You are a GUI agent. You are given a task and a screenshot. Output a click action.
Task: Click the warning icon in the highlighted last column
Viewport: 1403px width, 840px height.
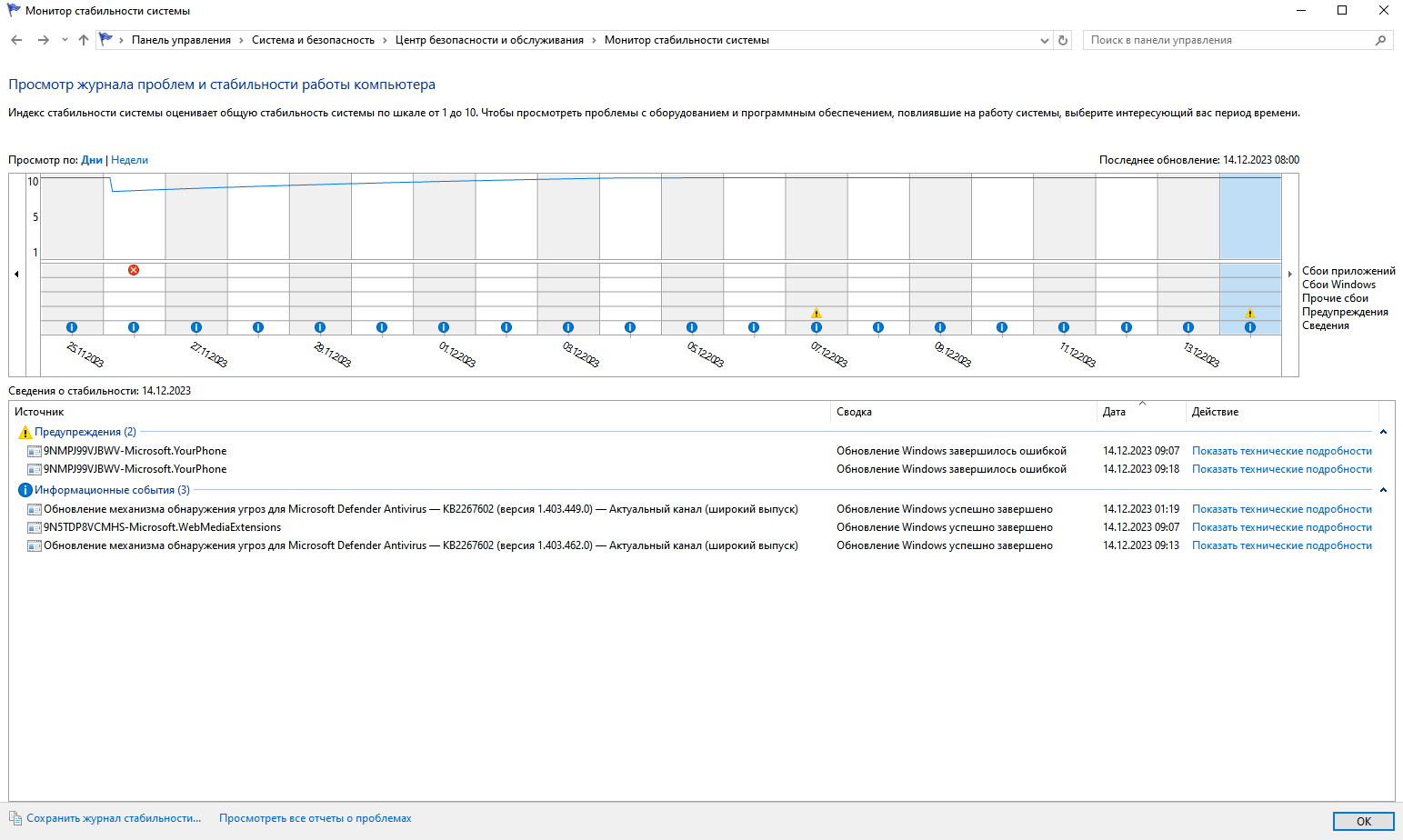[1250, 314]
